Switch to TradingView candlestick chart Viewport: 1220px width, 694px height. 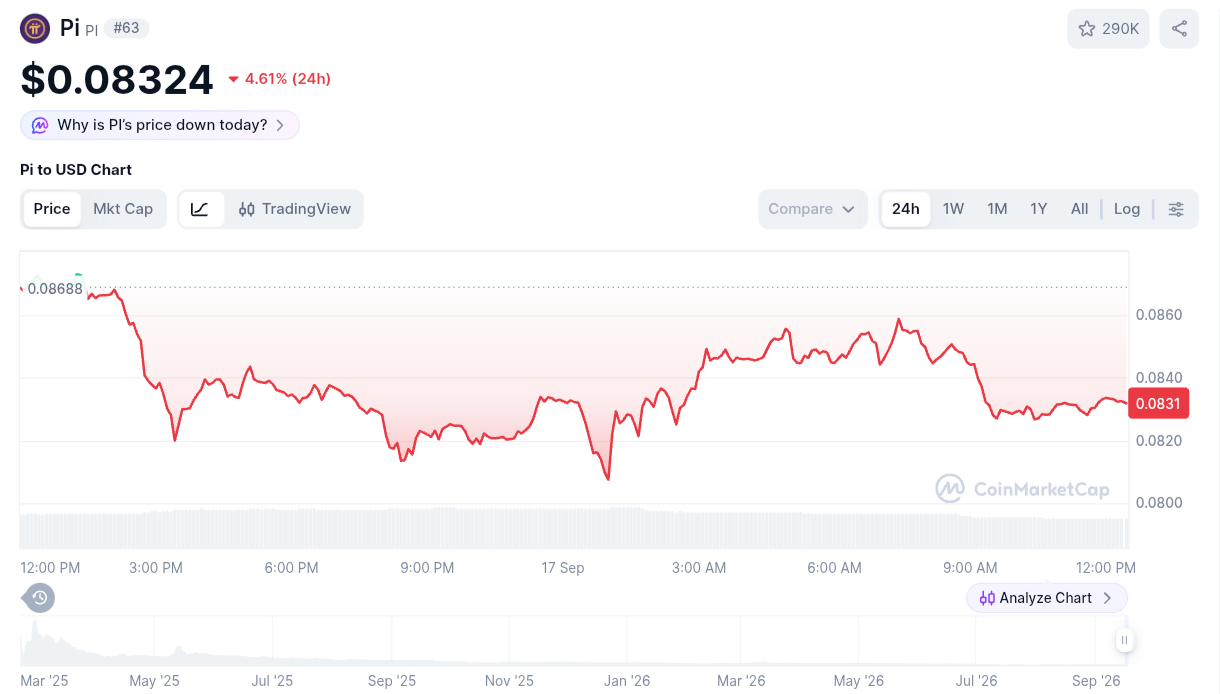[x=294, y=209]
